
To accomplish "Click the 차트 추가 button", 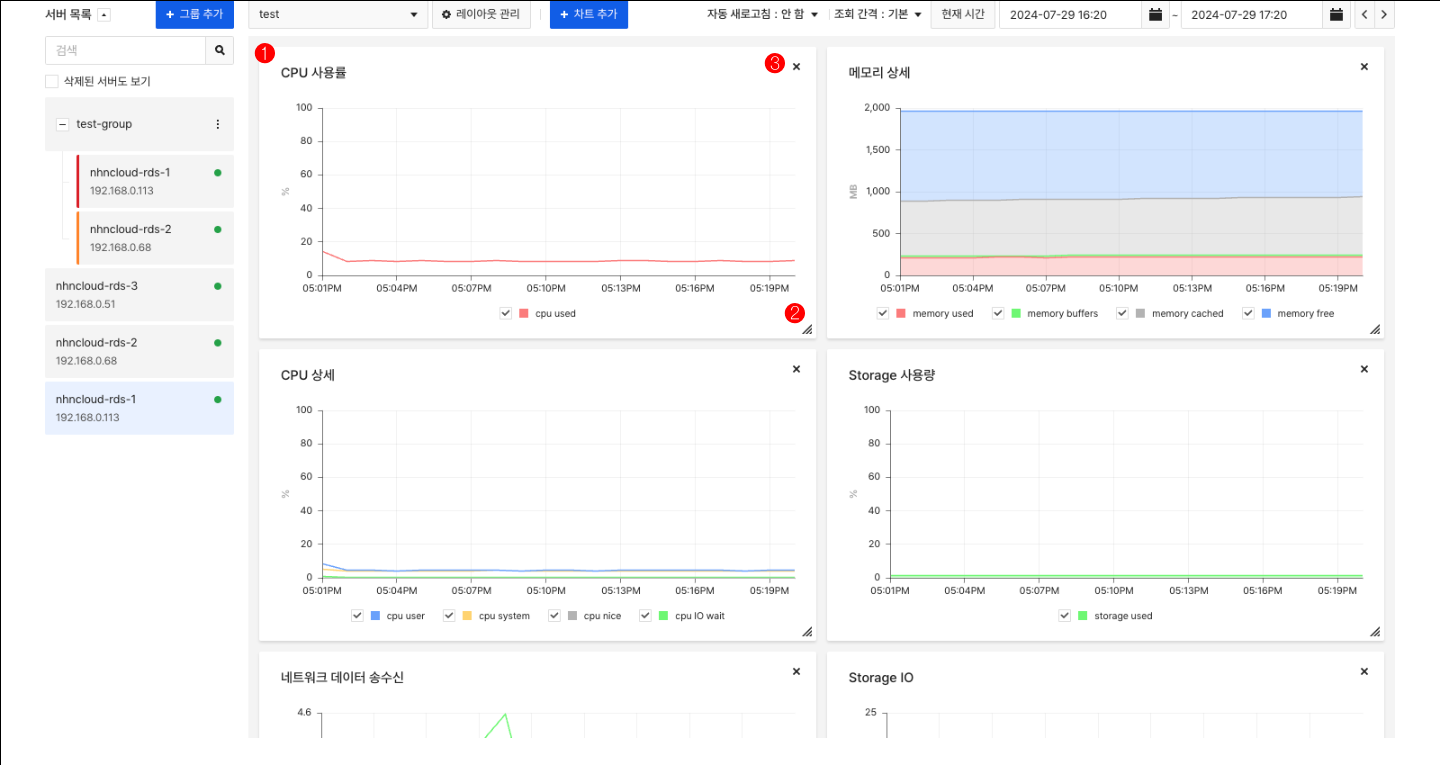I will click(x=589, y=15).
